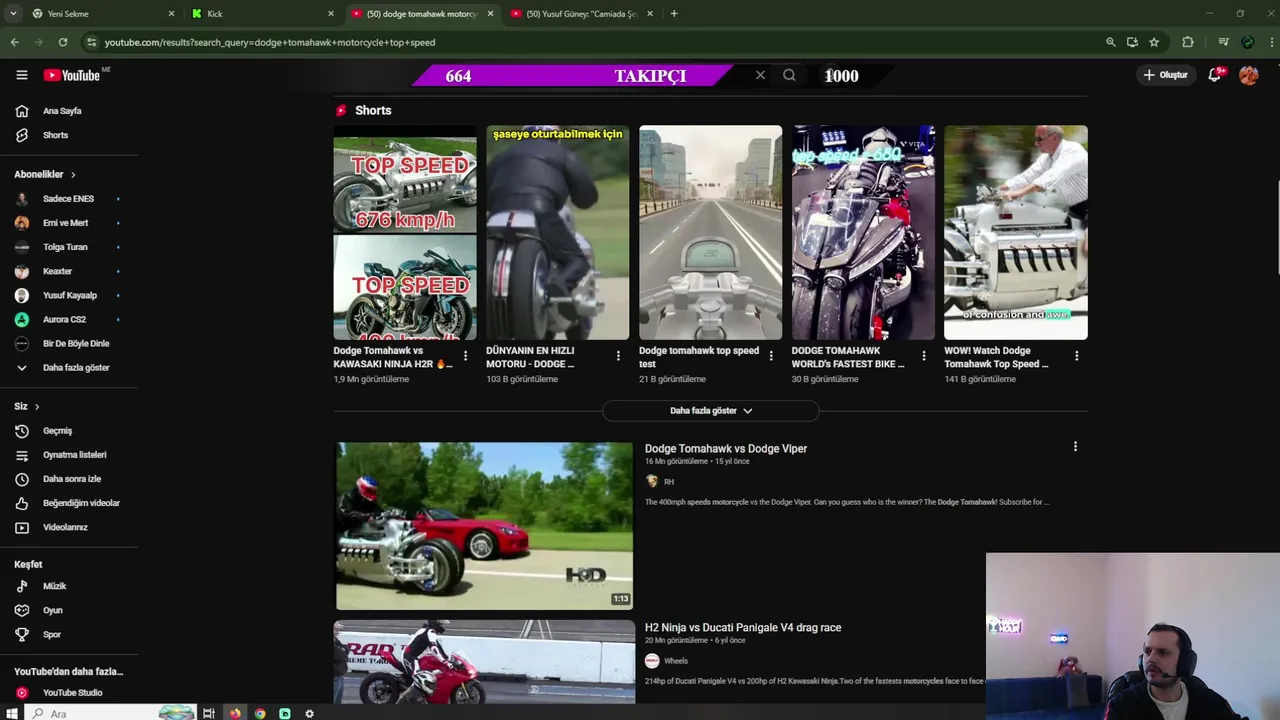The image size is (1280, 720).
Task: Reload the page
Action: click(x=63, y=42)
